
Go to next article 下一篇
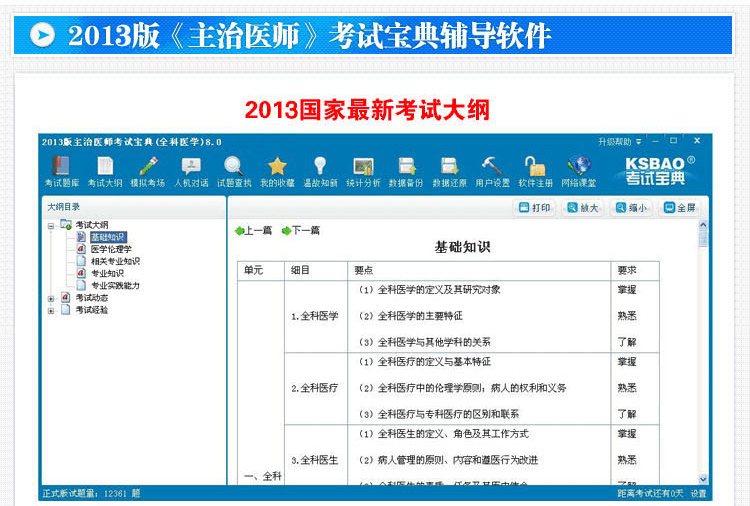[300, 231]
